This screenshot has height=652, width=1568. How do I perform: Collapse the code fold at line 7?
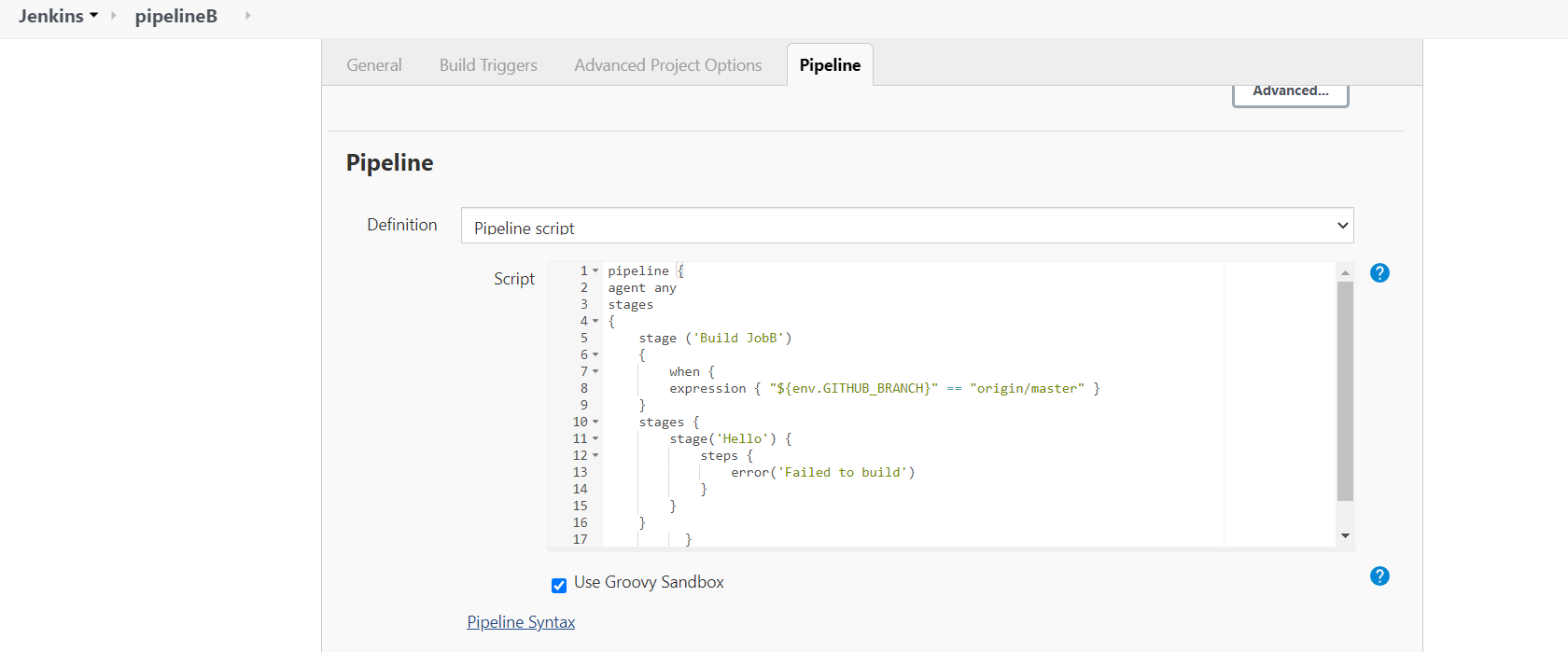(595, 372)
